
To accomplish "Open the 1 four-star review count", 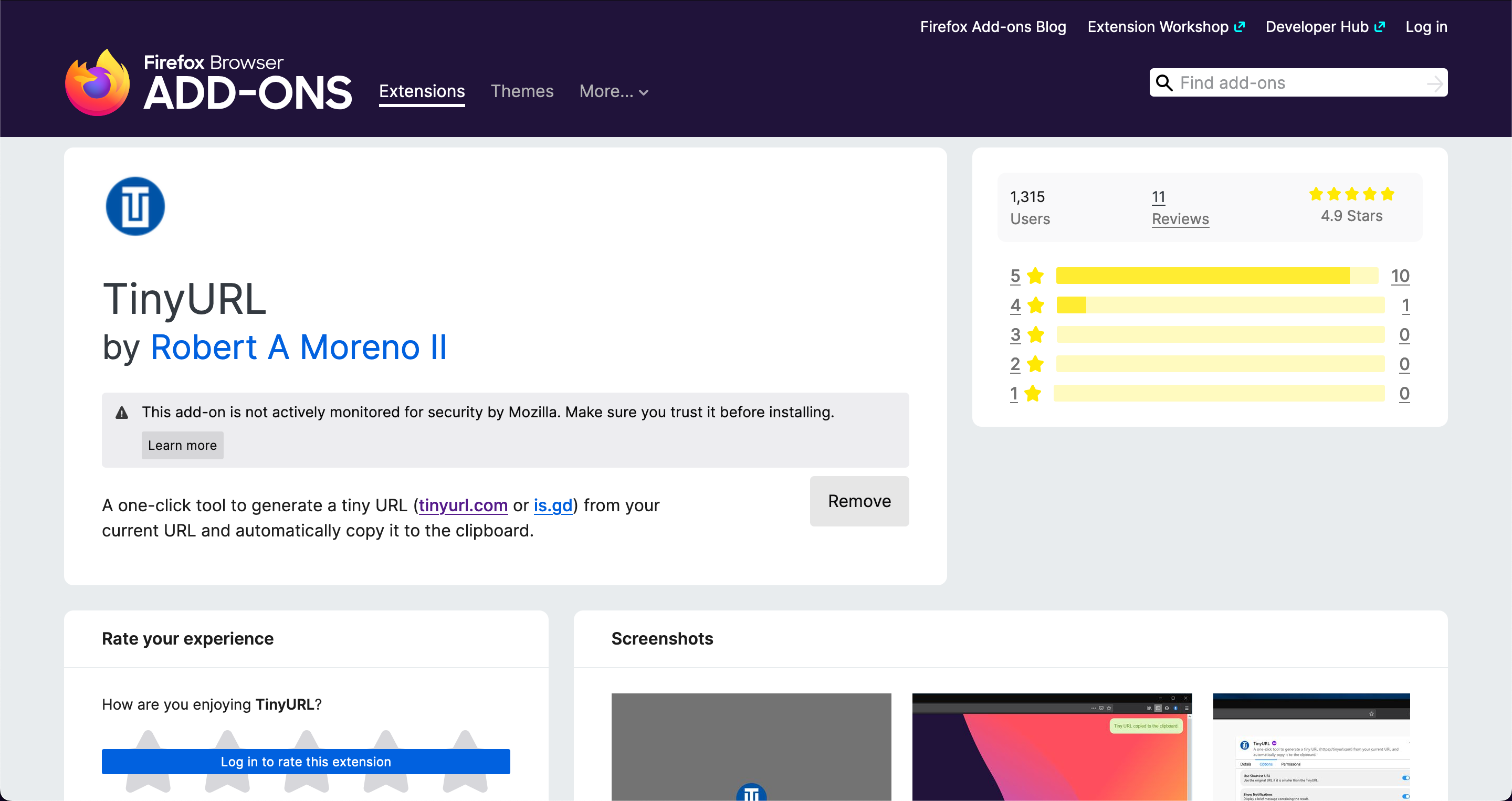I will coord(1405,305).
